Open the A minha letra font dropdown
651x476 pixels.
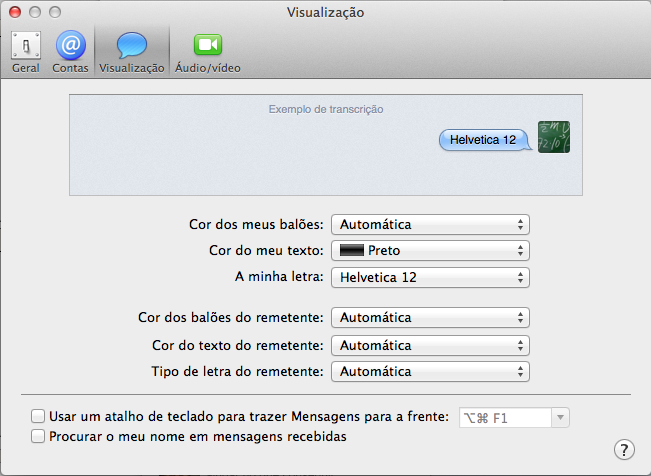430,277
